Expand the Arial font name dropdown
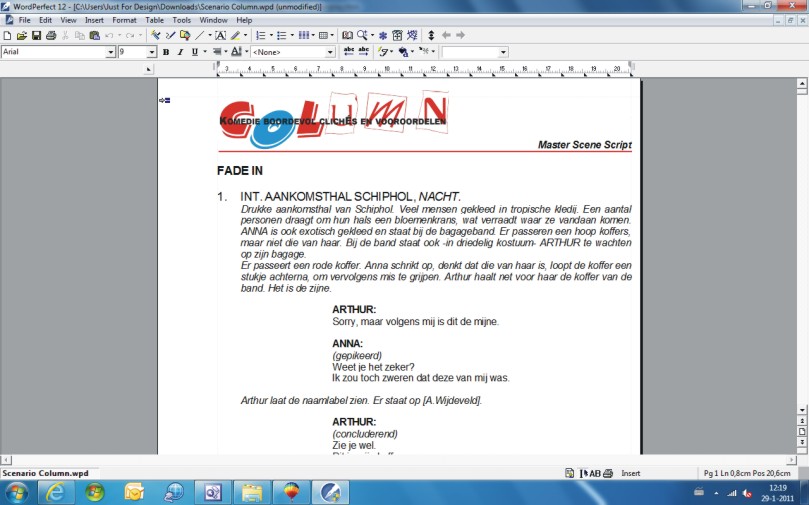The width and height of the screenshot is (809, 505). click(x=110, y=52)
